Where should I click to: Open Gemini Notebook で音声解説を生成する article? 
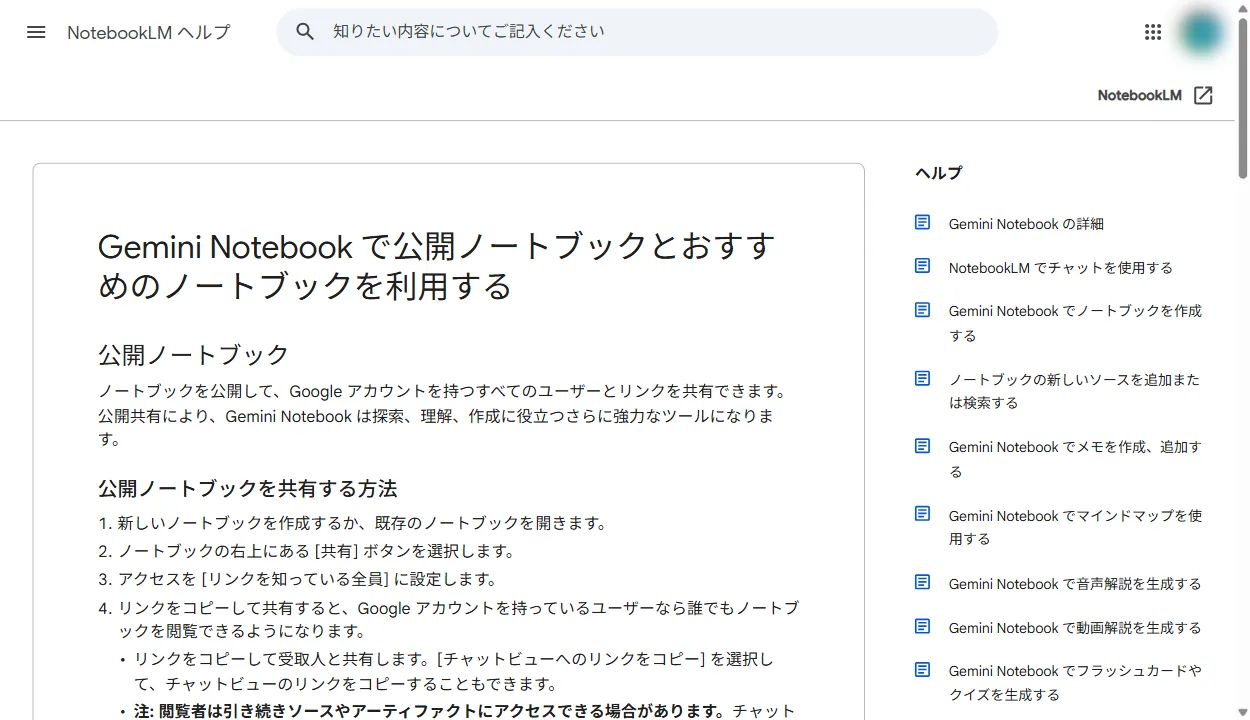point(1075,584)
